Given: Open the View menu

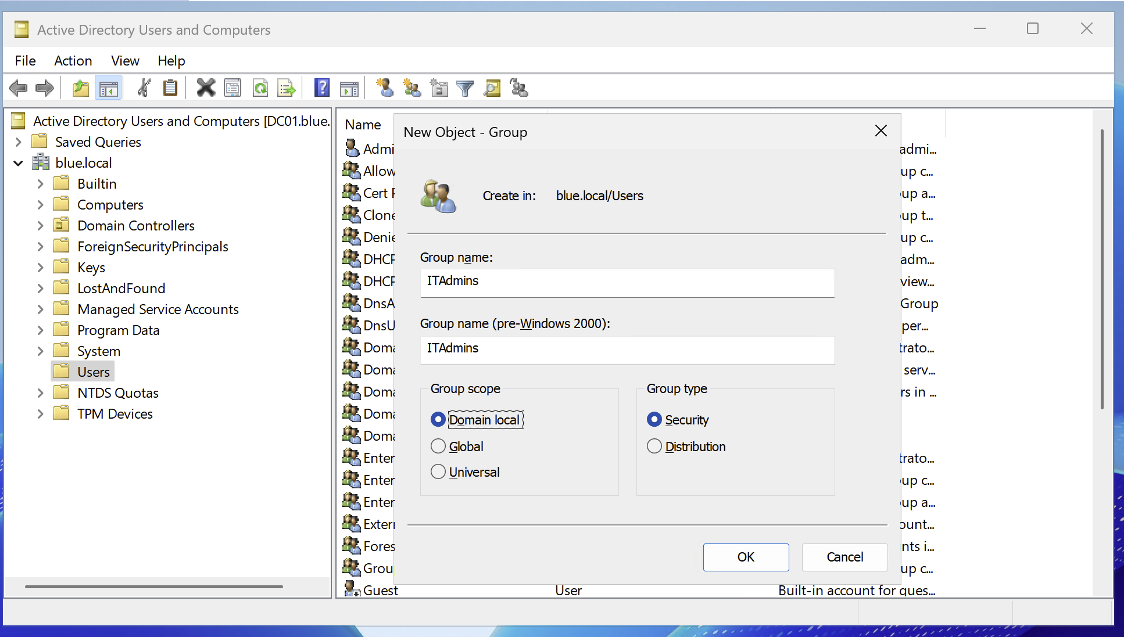Looking at the screenshot, I should tap(125, 61).
